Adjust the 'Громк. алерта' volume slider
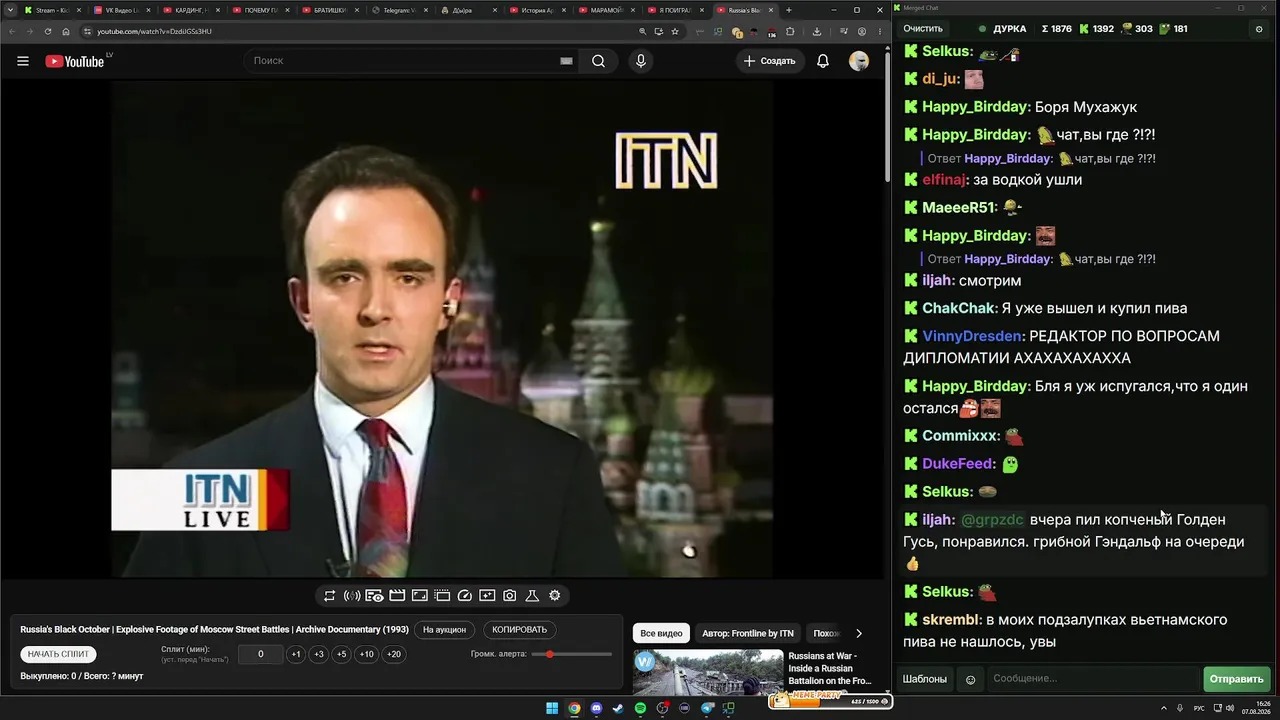 573,654
